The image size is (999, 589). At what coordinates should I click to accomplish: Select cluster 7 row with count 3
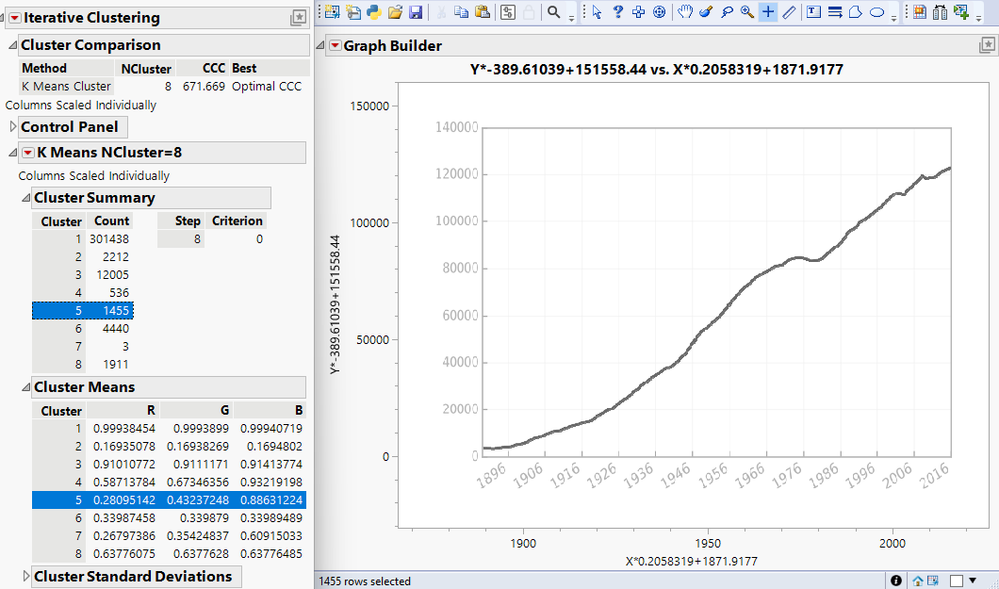coord(83,346)
